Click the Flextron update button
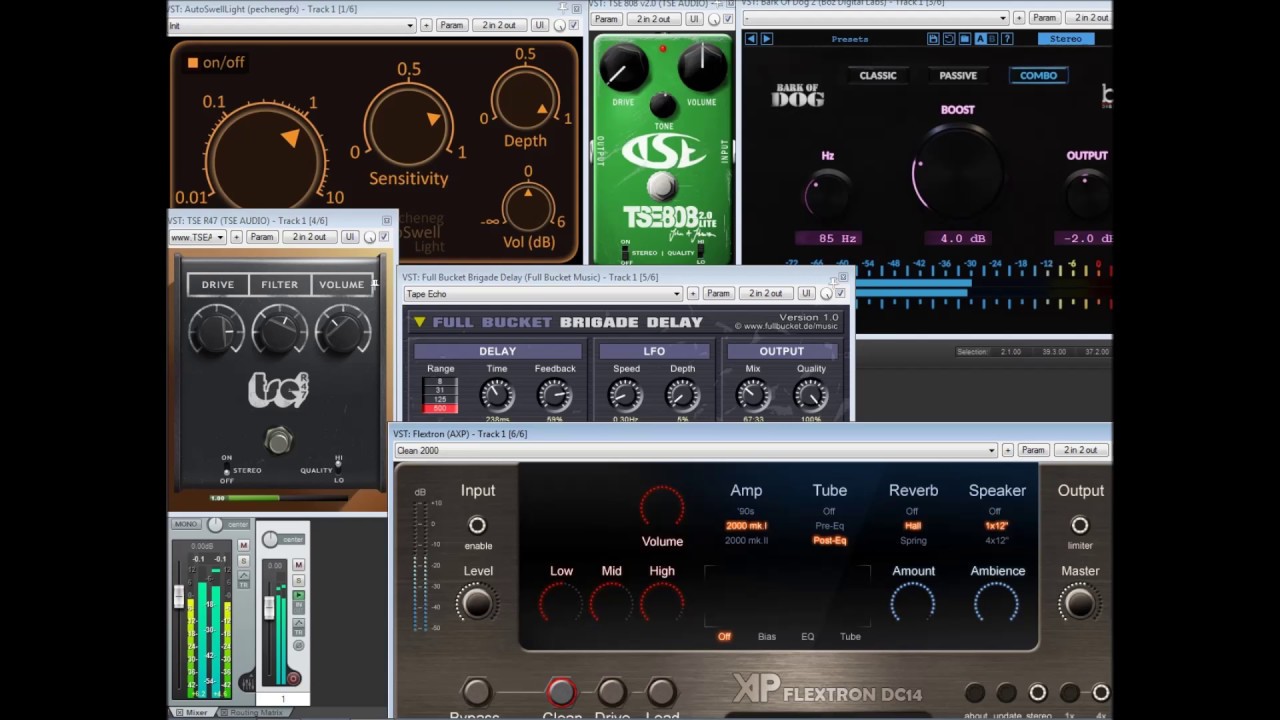Image resolution: width=1280 pixels, height=720 pixels. point(1006,693)
